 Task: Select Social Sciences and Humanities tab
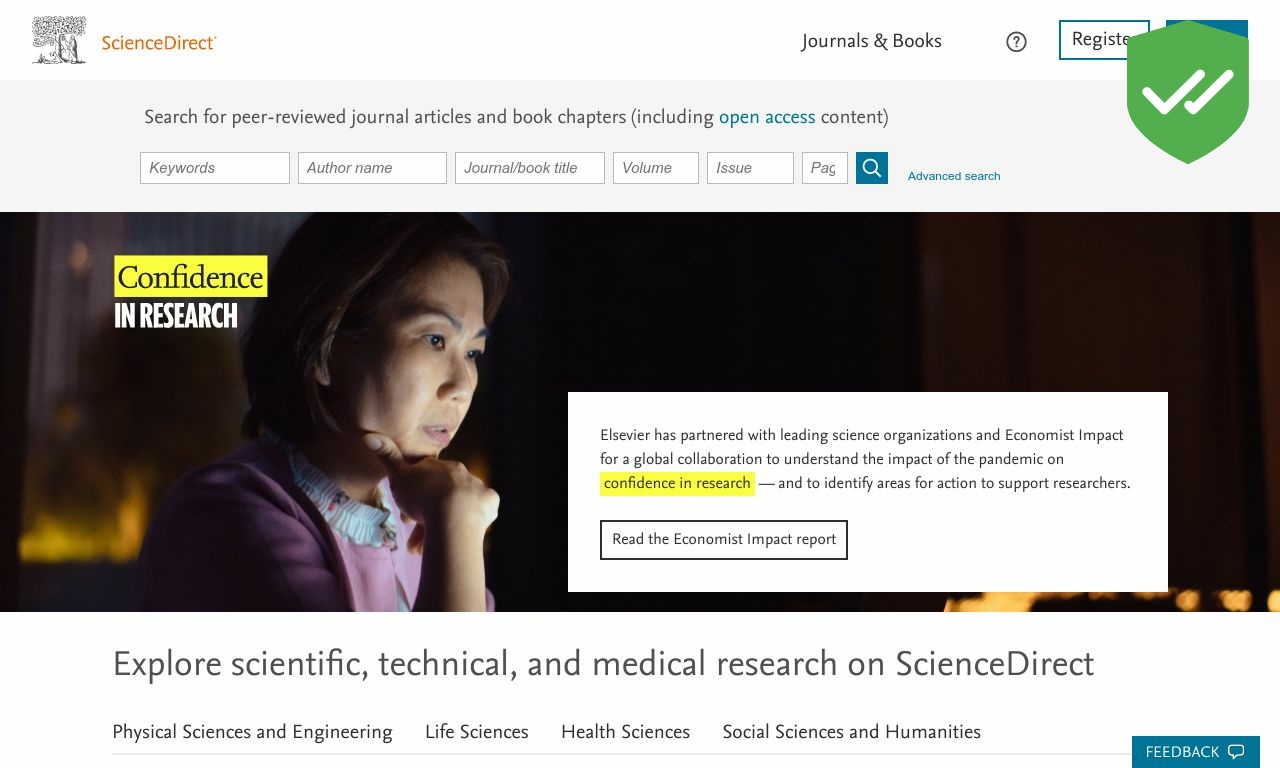[852, 732]
